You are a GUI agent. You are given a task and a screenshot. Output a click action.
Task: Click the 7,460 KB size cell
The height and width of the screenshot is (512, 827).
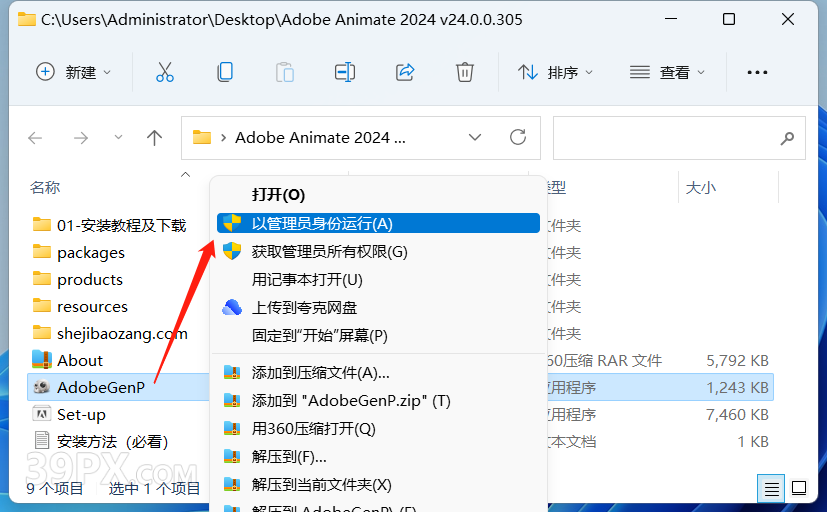[737, 415]
